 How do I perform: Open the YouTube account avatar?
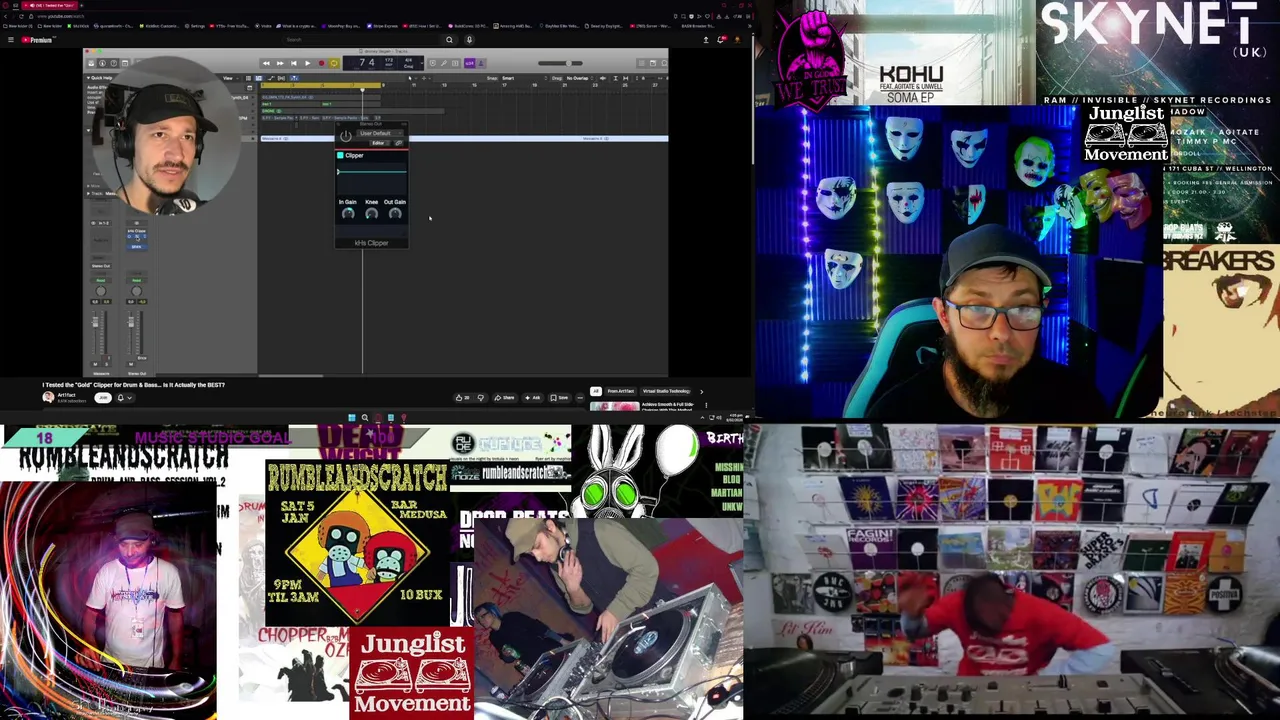738,40
